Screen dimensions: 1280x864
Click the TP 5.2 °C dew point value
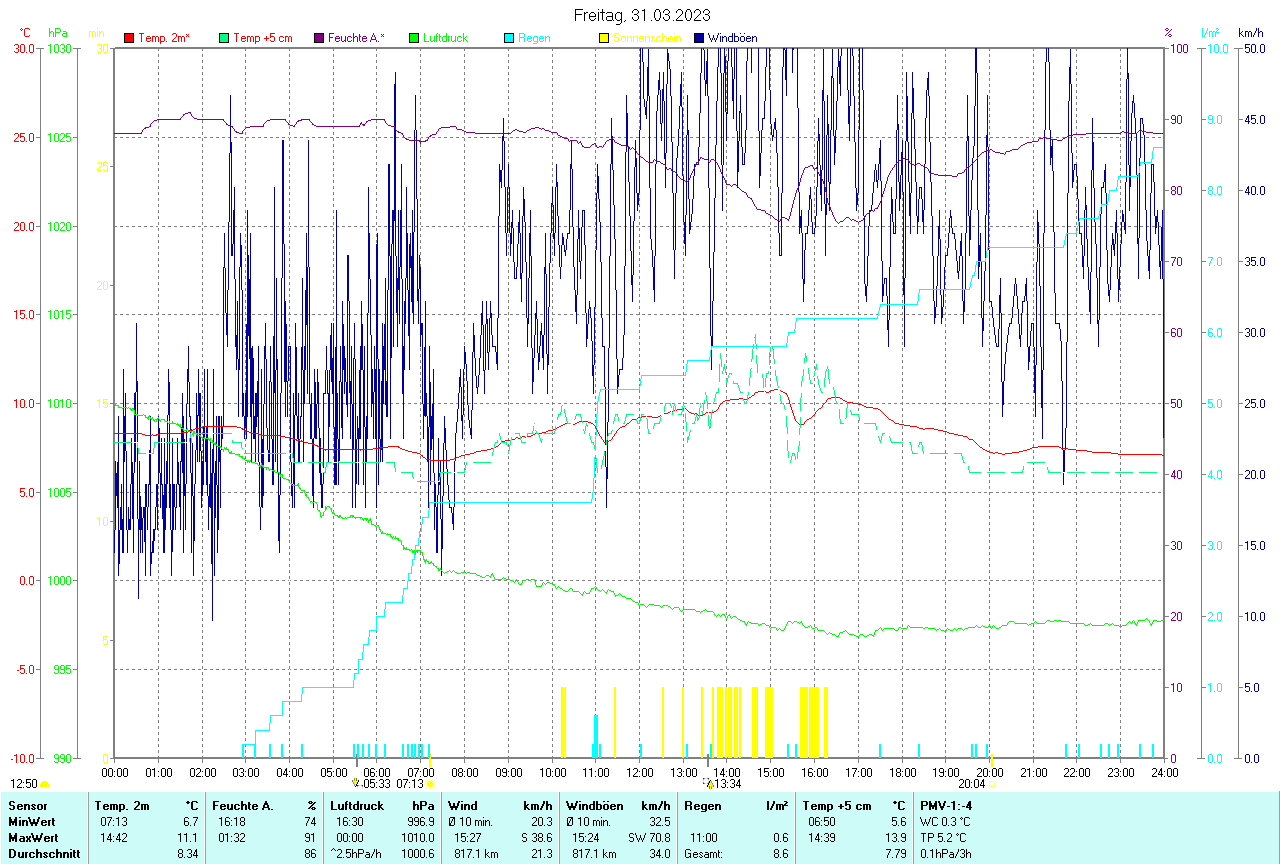944,838
